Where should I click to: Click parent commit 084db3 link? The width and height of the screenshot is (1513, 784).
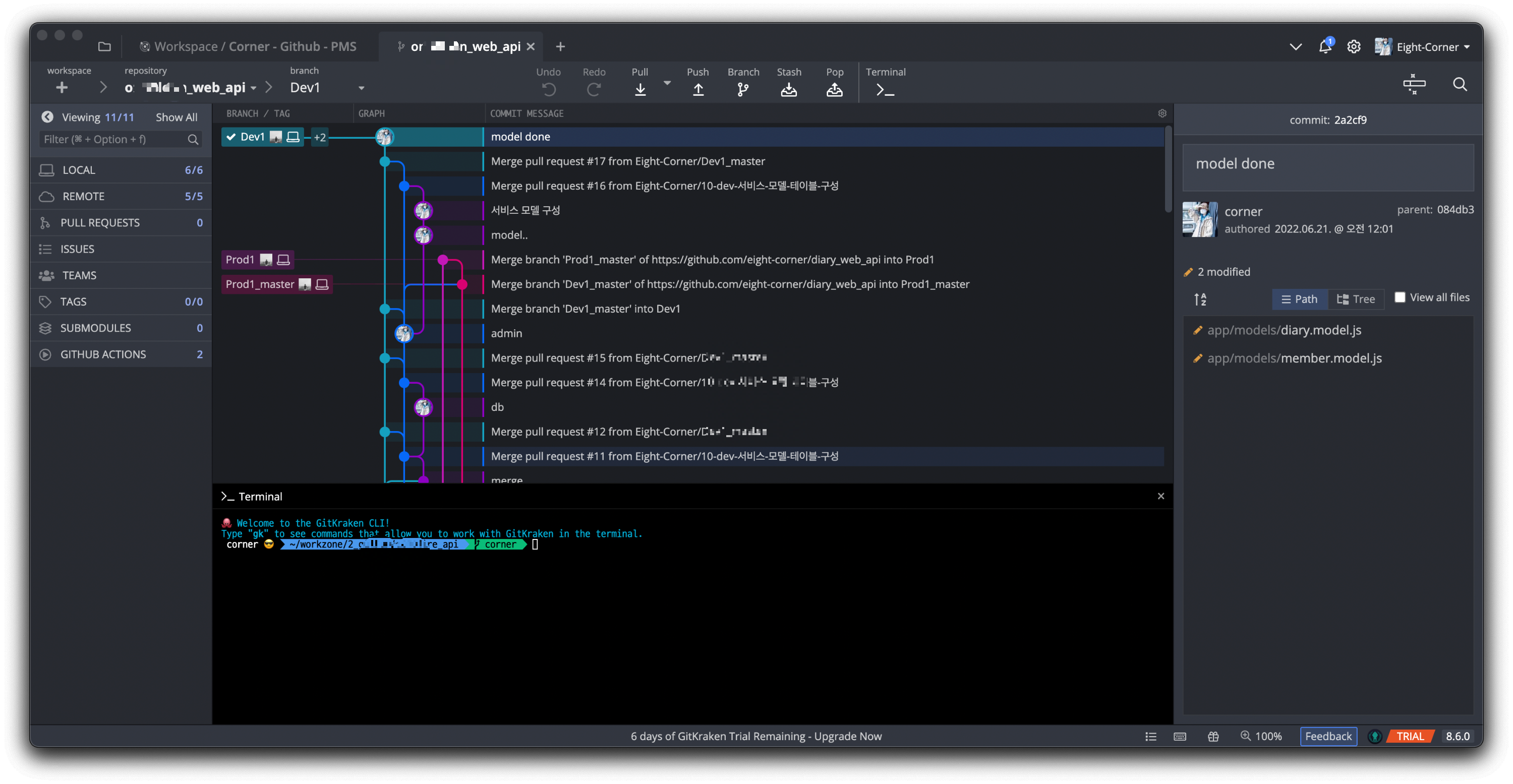point(1455,210)
